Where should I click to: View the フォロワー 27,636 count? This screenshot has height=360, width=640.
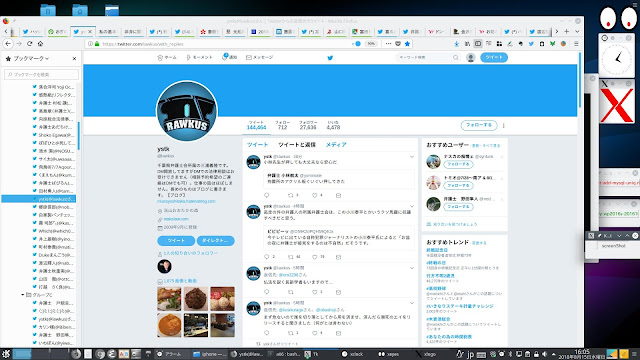pyautogui.click(x=308, y=125)
